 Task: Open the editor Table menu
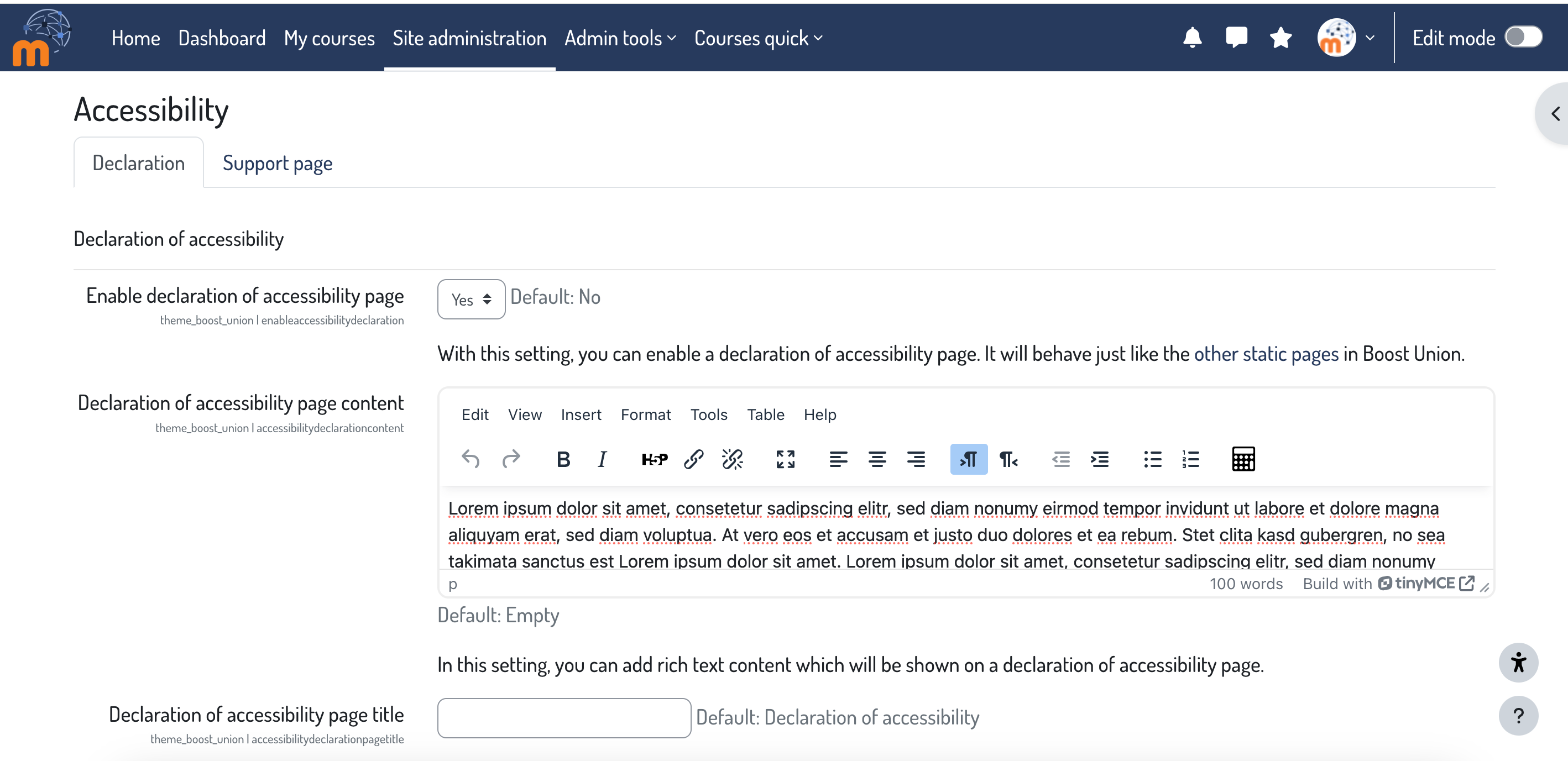[x=766, y=414]
